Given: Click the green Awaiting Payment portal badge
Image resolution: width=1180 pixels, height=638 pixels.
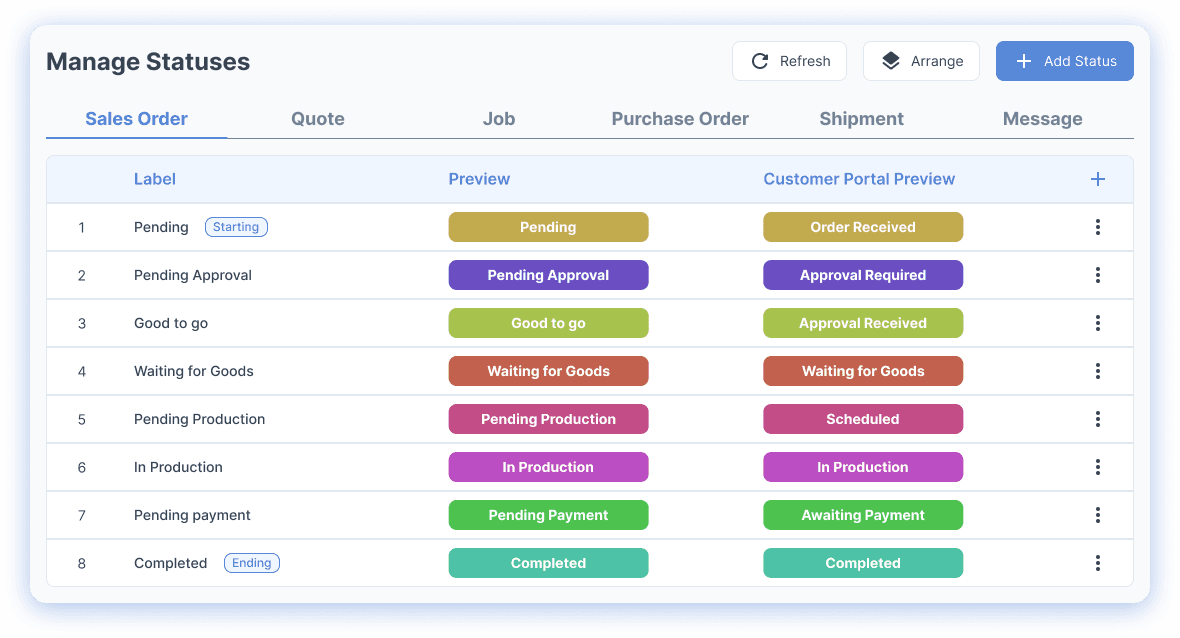Looking at the screenshot, I should coord(863,515).
